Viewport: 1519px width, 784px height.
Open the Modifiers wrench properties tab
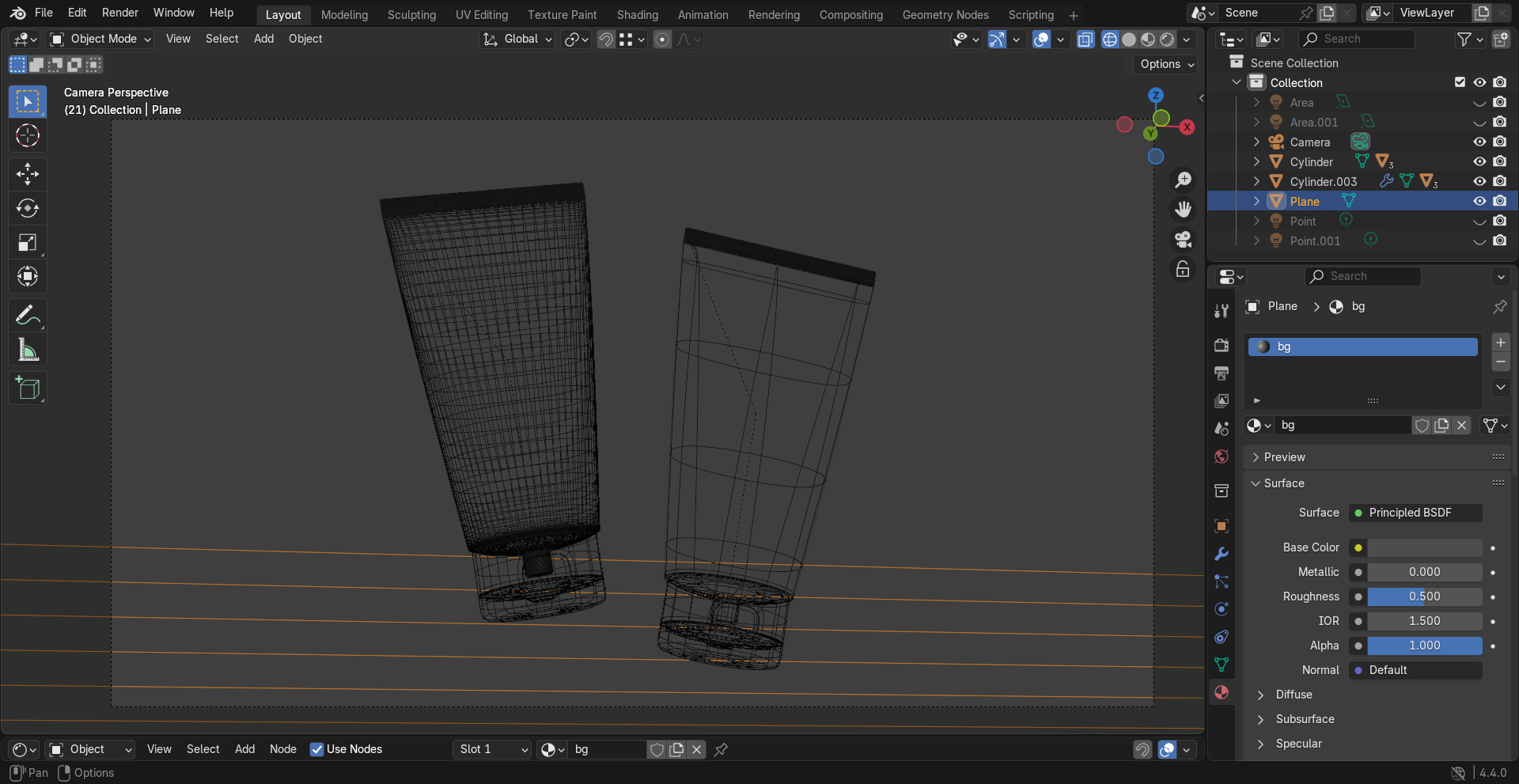tap(1222, 554)
